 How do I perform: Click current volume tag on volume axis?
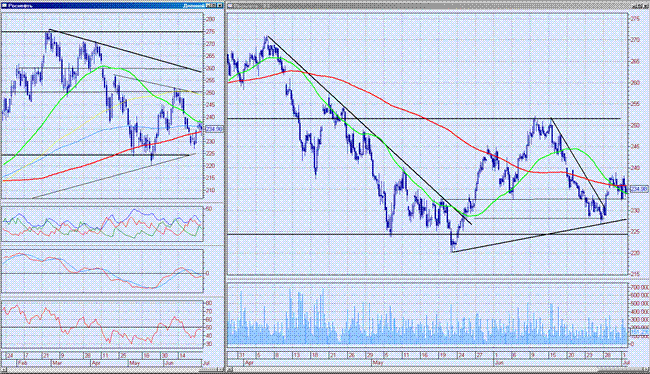coord(639,332)
